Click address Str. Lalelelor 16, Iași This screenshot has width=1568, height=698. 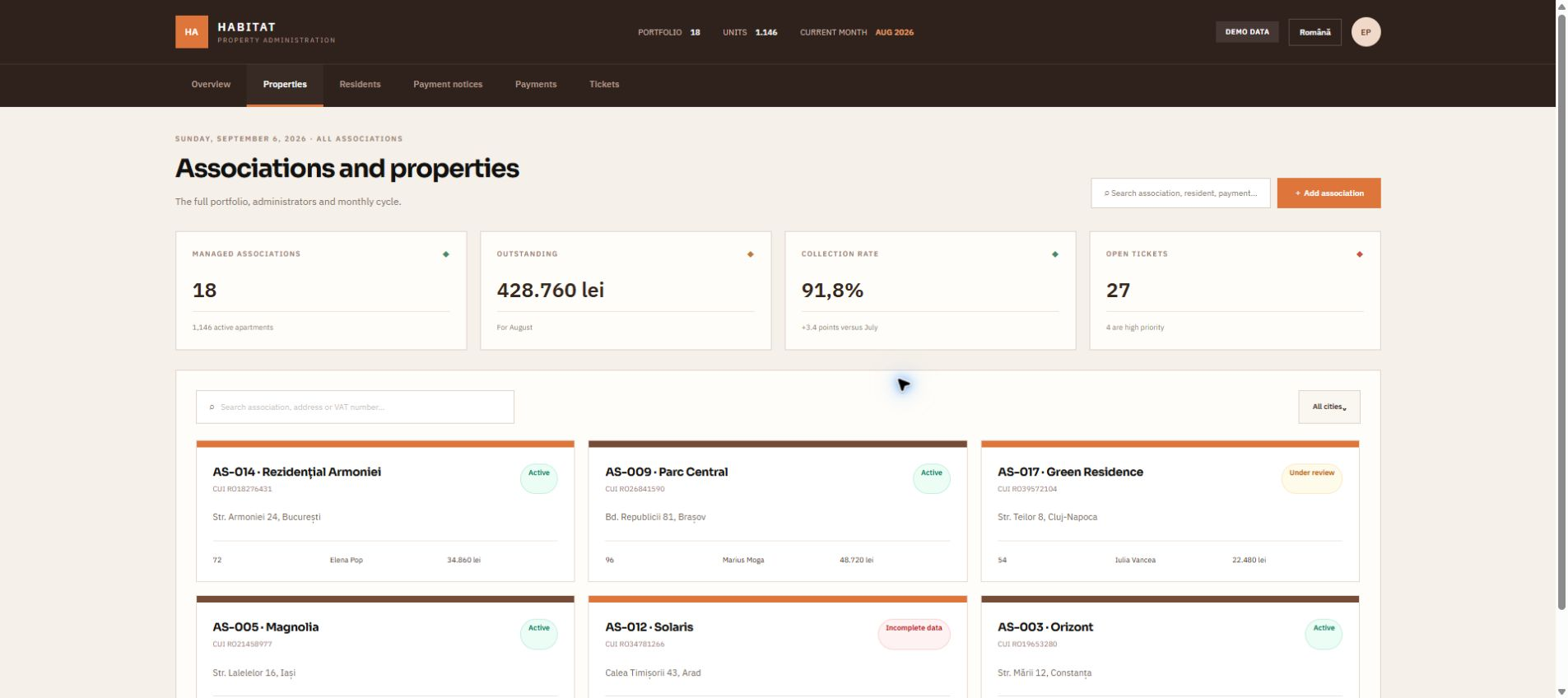(x=254, y=673)
